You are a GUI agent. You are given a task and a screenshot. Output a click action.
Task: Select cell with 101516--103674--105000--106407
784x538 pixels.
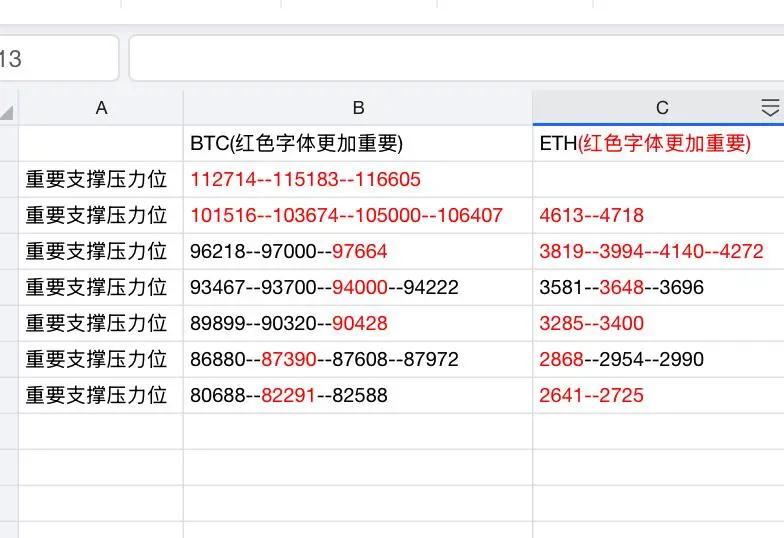point(358,216)
